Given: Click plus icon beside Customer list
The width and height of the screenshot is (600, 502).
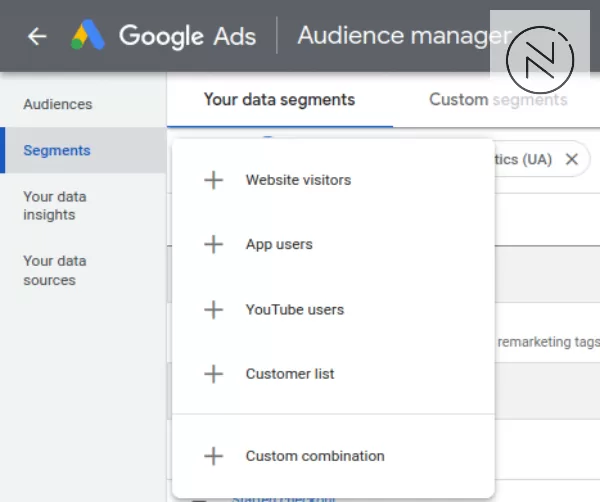Looking at the screenshot, I should tap(213, 374).
